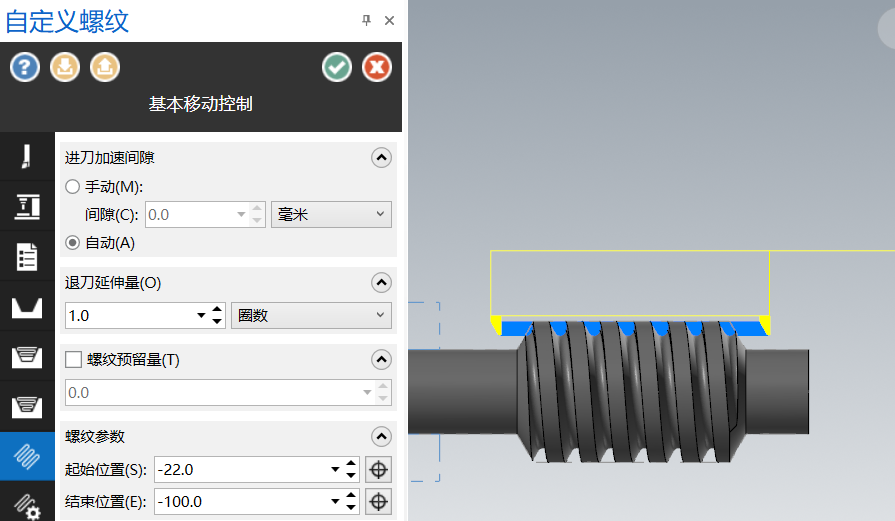Select the 手动(M) radio button
895x521 pixels.
tap(72, 187)
